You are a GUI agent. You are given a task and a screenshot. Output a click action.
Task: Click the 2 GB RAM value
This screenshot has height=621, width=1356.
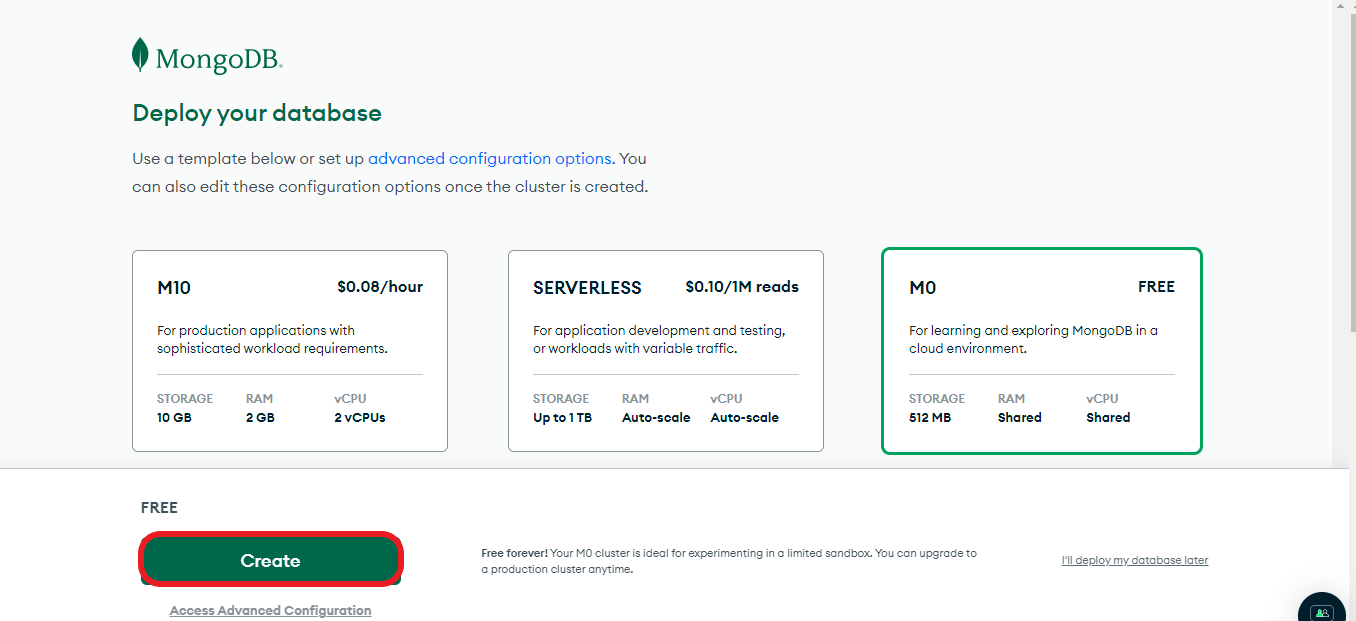pos(260,418)
